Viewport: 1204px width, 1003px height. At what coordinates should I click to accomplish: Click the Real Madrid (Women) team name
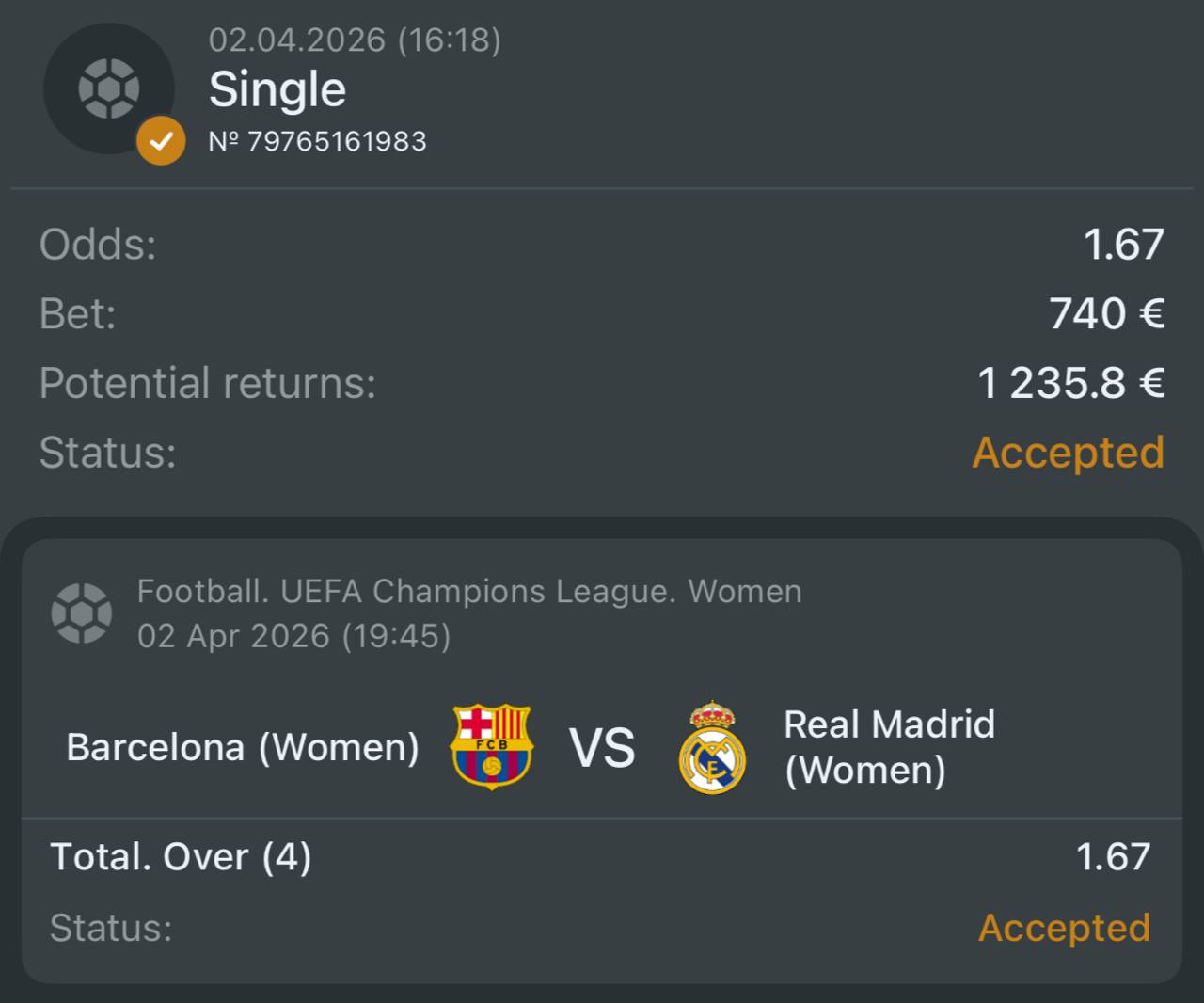point(889,747)
